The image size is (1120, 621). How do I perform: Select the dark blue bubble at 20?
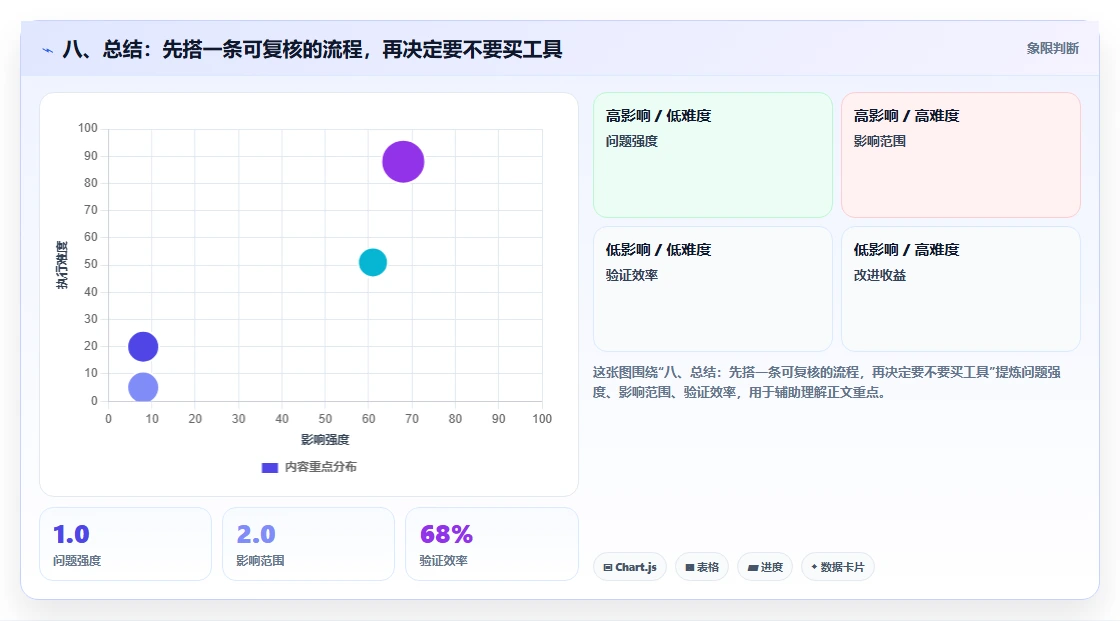pyautogui.click(x=143, y=347)
